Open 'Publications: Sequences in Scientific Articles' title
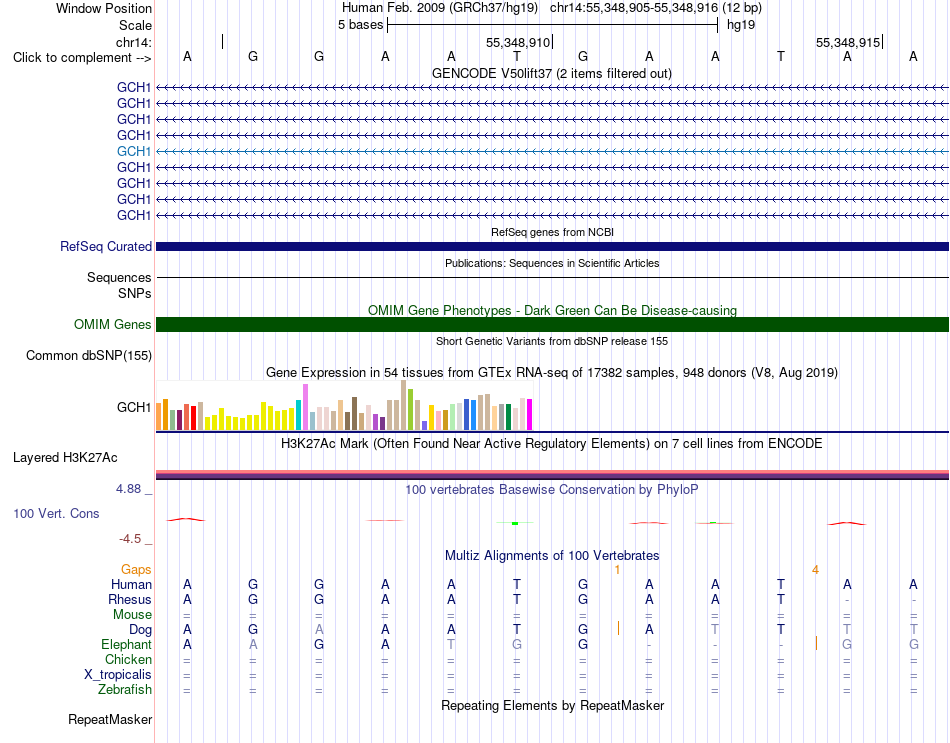The height and width of the screenshot is (743, 950). pyautogui.click(x=552, y=263)
